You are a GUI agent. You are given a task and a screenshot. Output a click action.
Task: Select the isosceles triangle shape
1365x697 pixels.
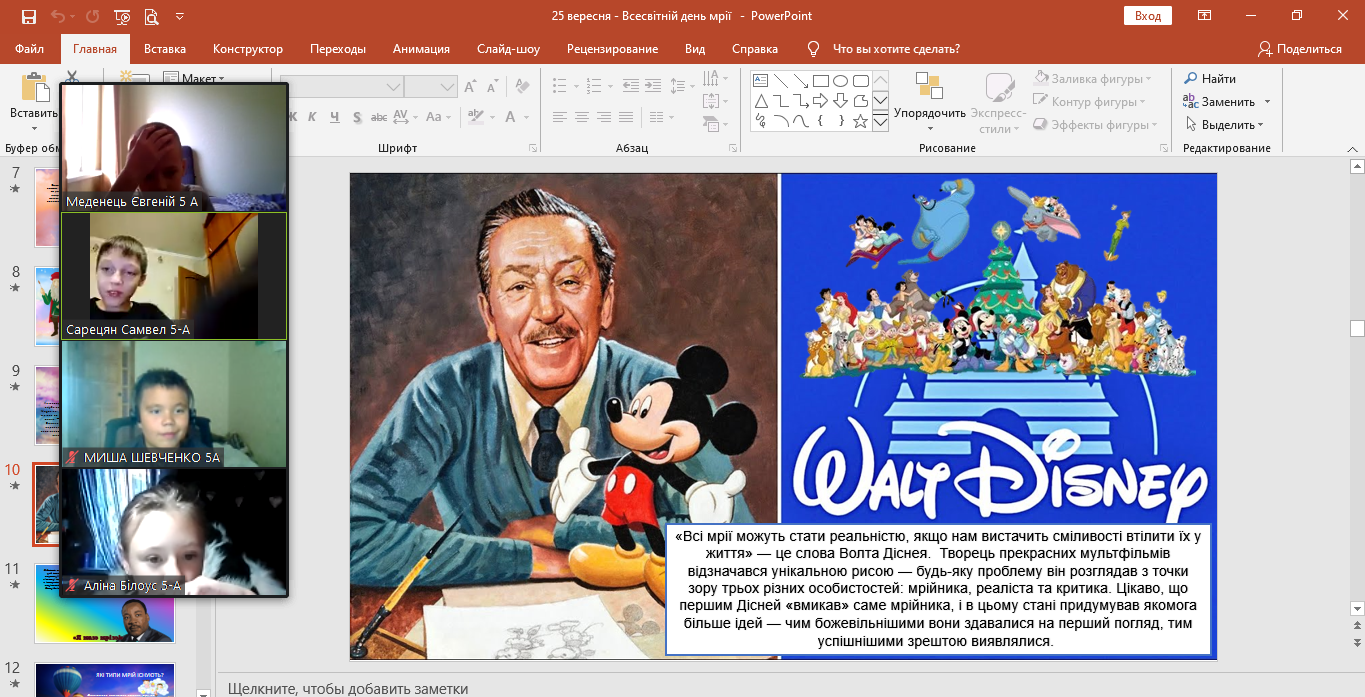click(760, 101)
